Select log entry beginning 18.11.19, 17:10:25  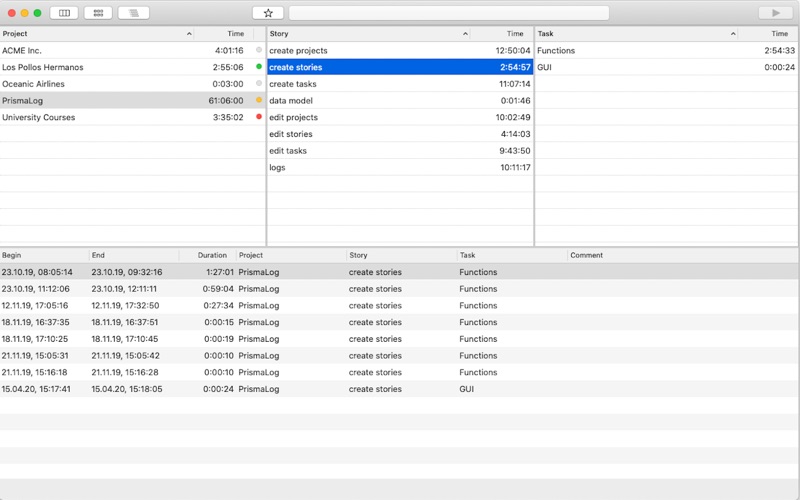400,339
